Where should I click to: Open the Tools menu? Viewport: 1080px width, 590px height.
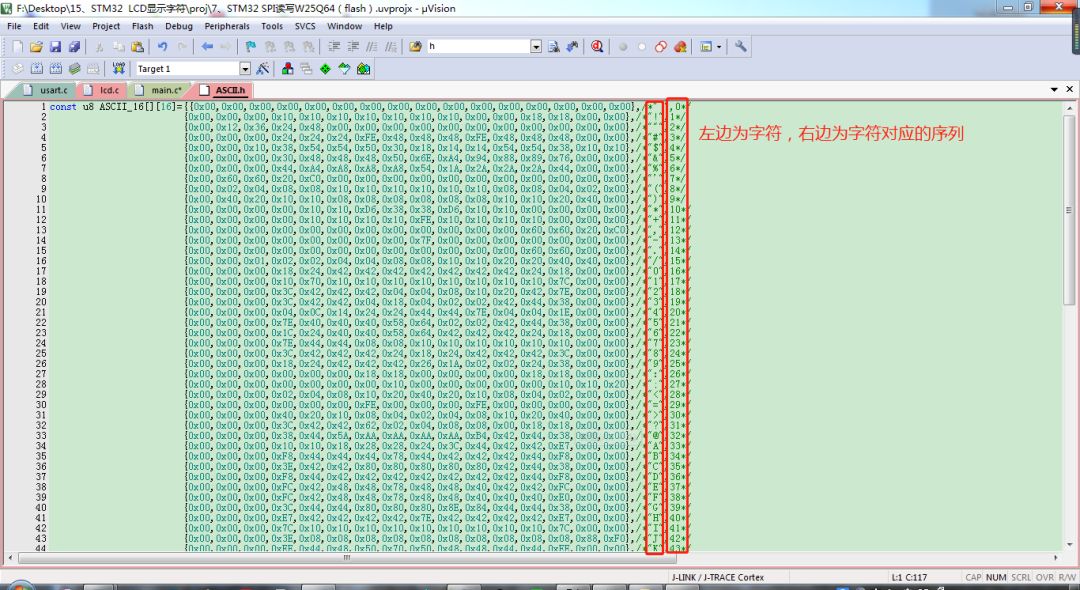(272, 26)
